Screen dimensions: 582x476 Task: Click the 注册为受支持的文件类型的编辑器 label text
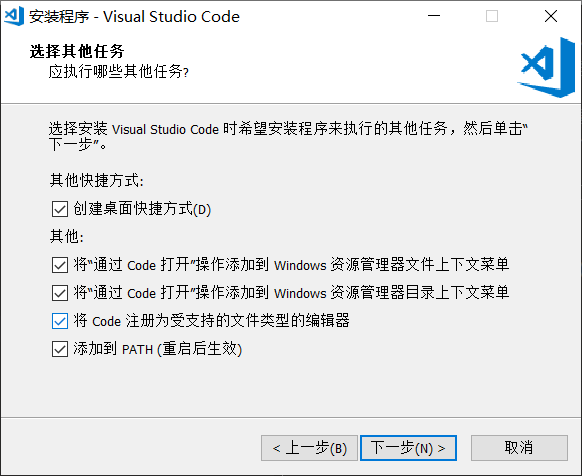(x=211, y=321)
